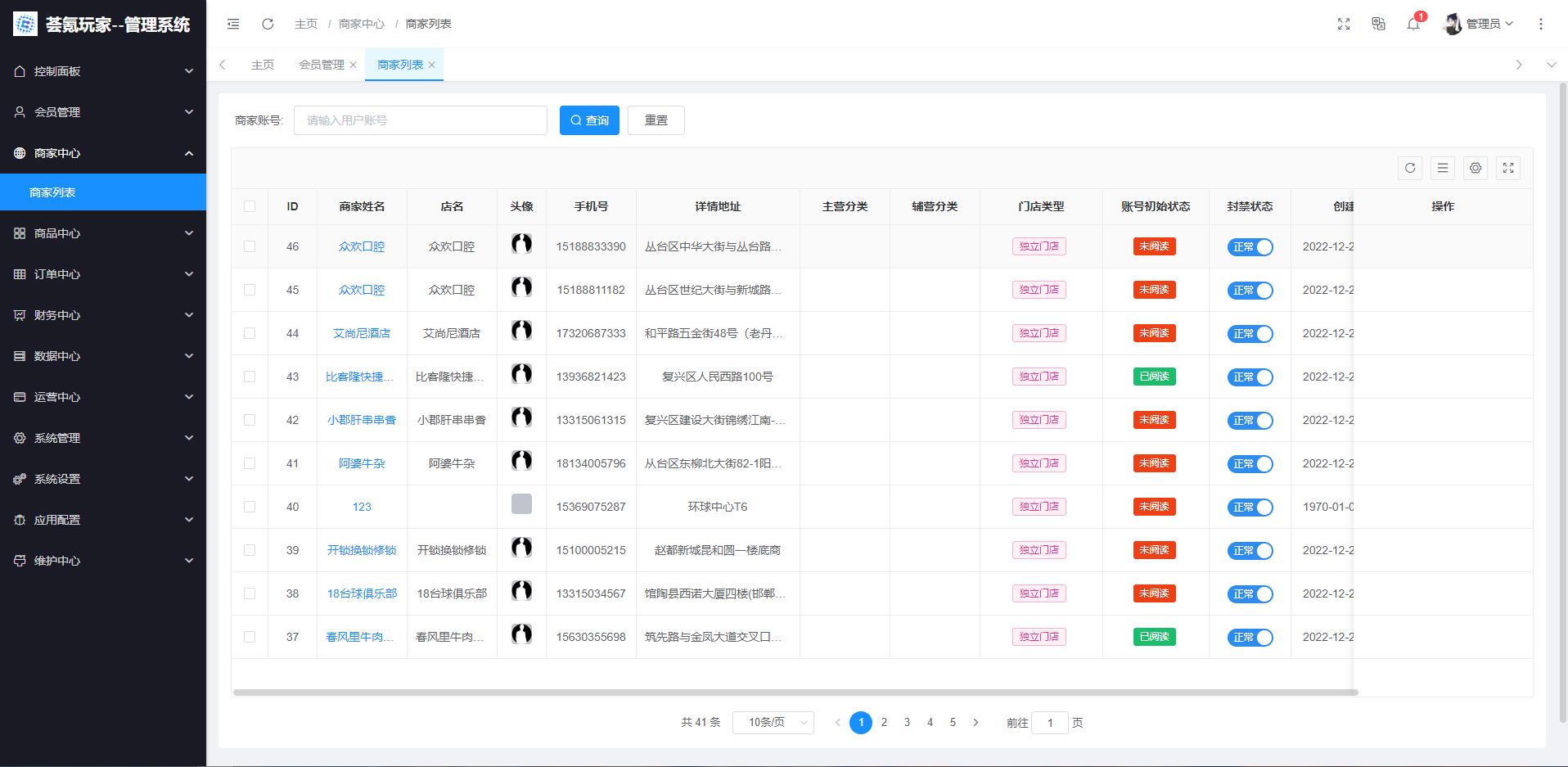
Task: Check the row checkbox for ID 37
Action: (x=250, y=637)
